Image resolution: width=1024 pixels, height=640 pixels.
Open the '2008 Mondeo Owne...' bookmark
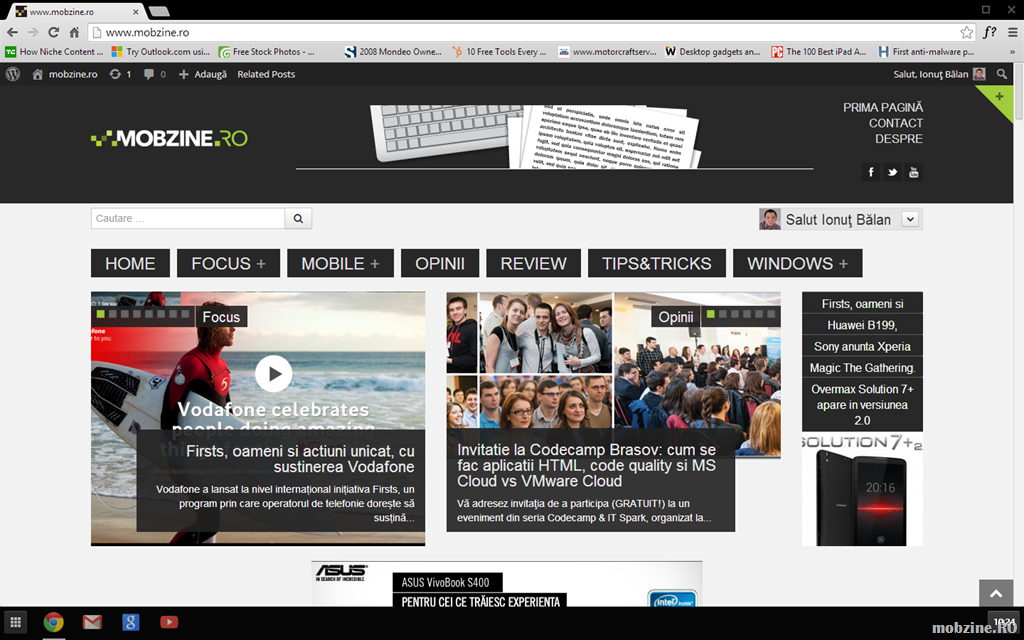pyautogui.click(x=393, y=52)
